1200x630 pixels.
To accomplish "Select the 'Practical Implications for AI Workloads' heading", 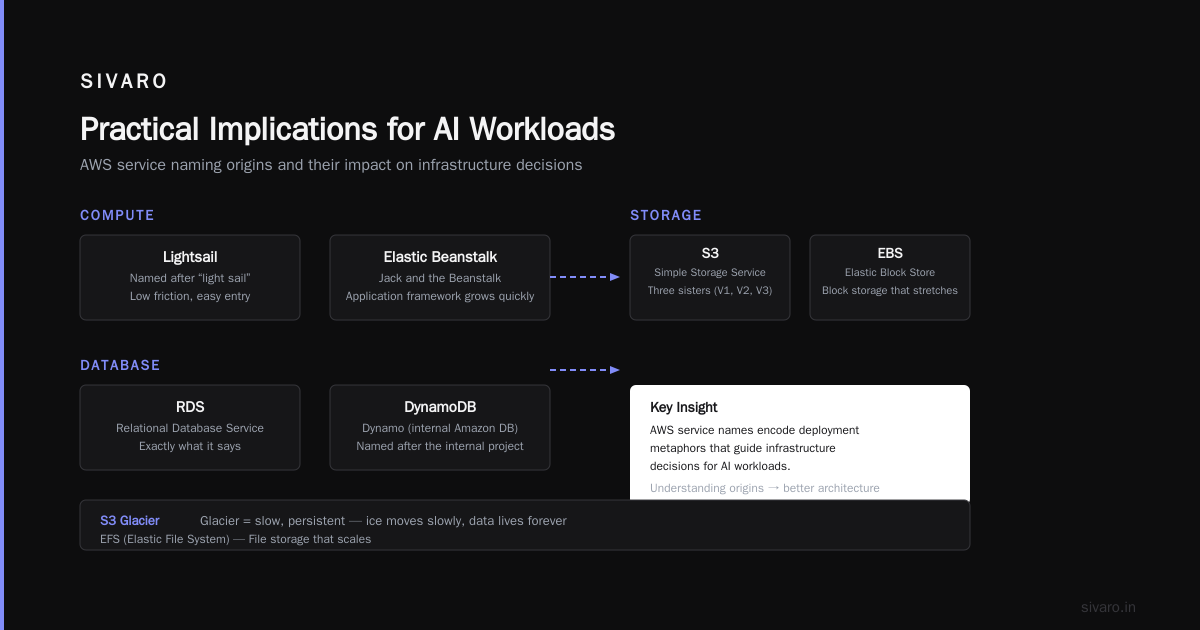I will [347, 129].
